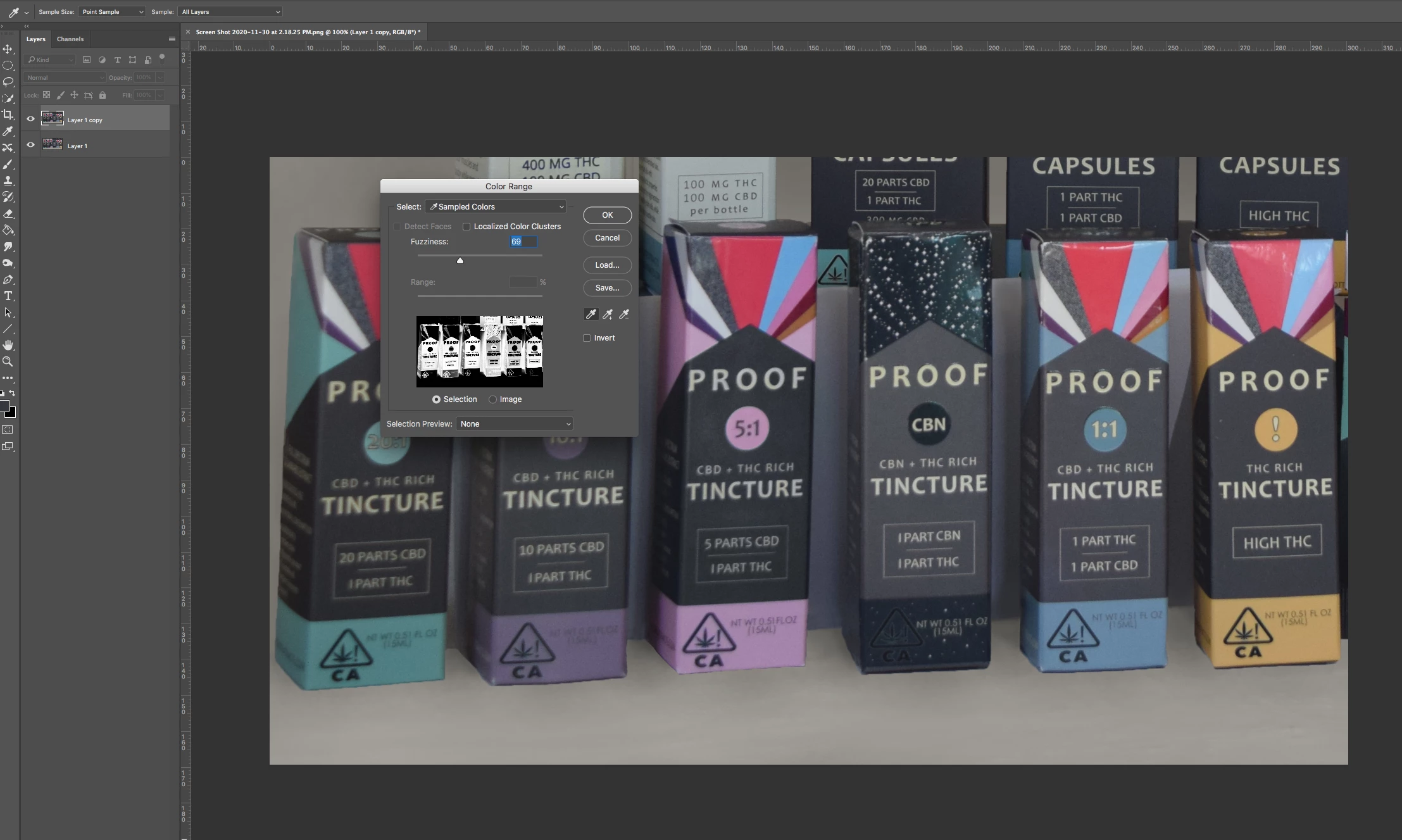
Task: Open the Sampled Colors Select dropdown
Action: point(496,207)
